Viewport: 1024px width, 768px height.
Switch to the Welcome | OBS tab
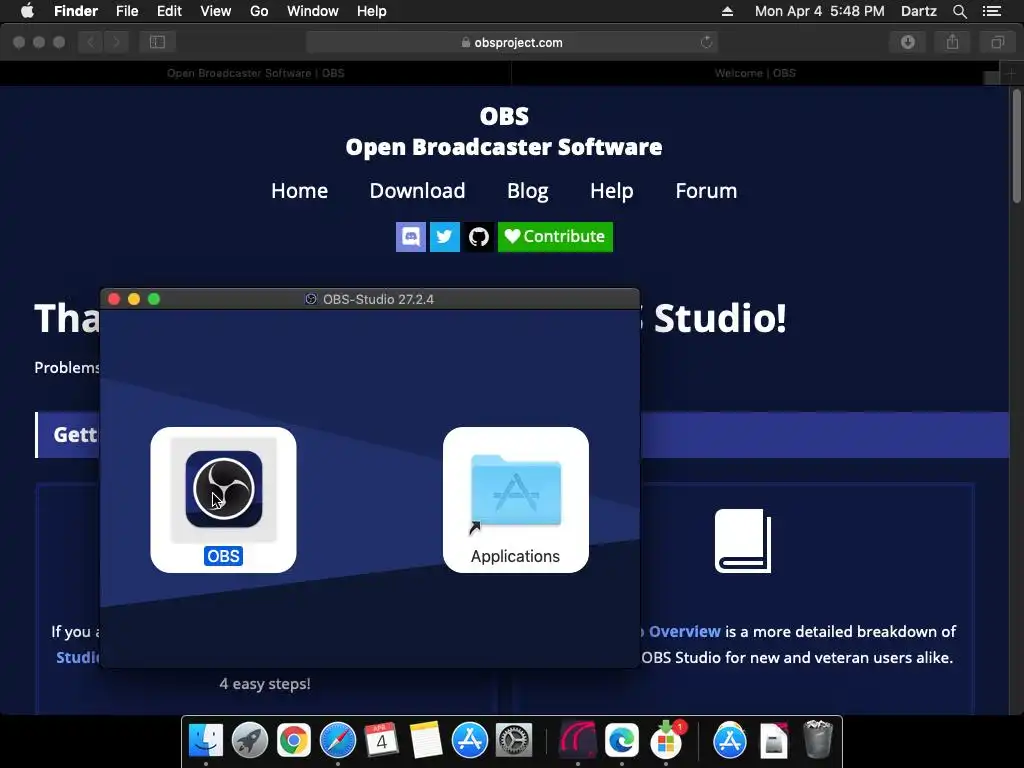(x=755, y=73)
